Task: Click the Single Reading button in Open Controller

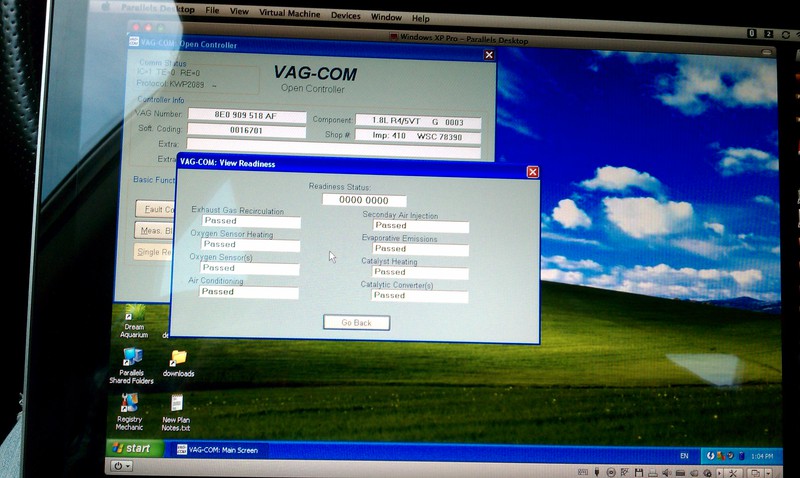Action: point(154,252)
